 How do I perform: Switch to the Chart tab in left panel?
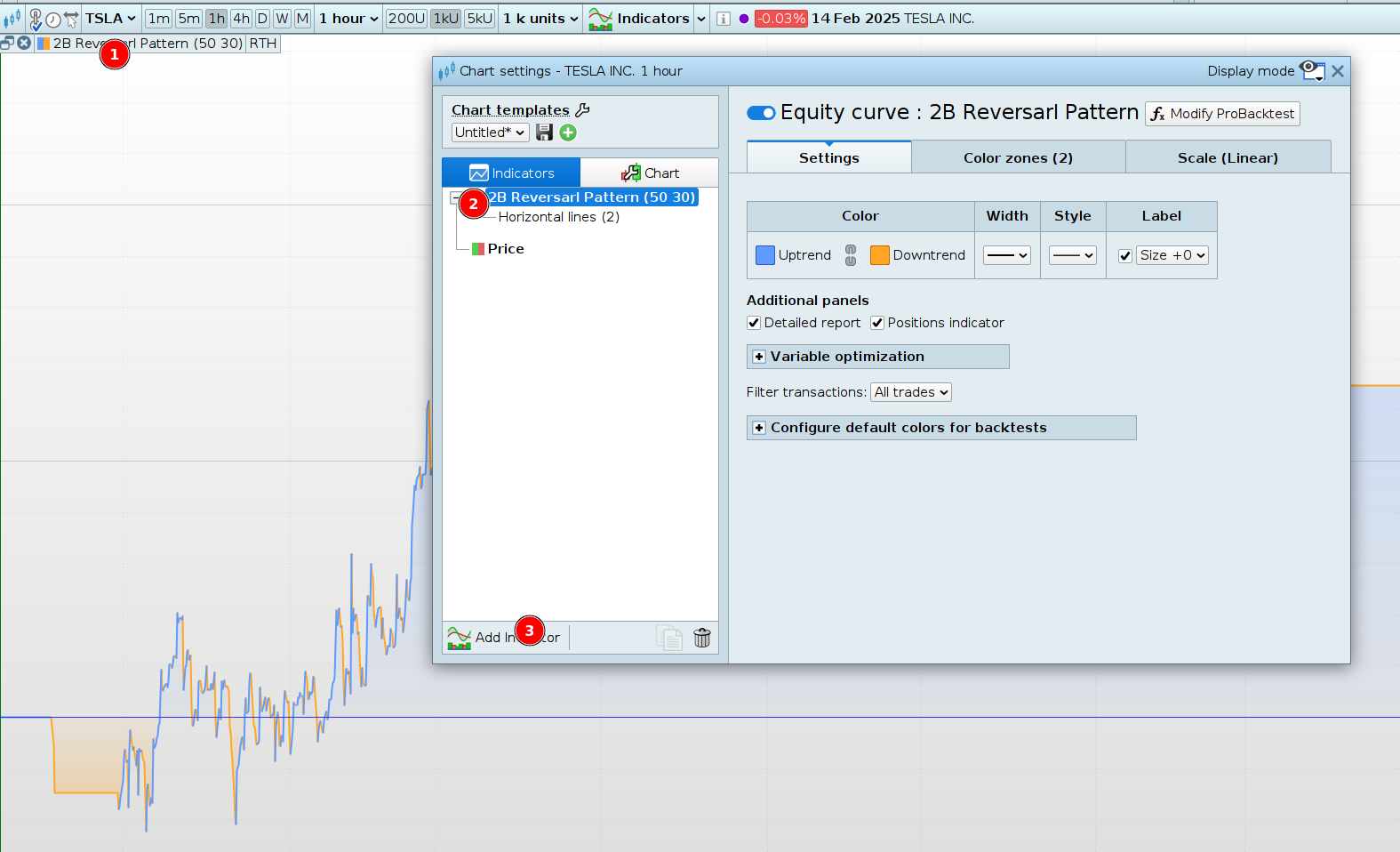(x=650, y=173)
